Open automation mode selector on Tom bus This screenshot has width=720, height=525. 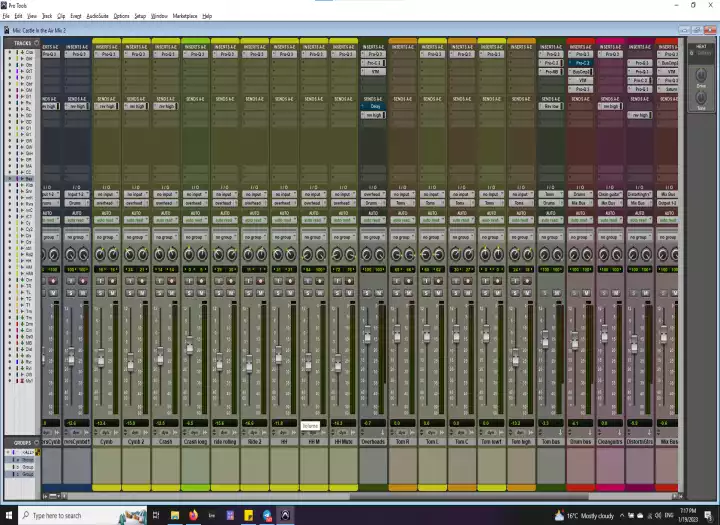(551, 220)
